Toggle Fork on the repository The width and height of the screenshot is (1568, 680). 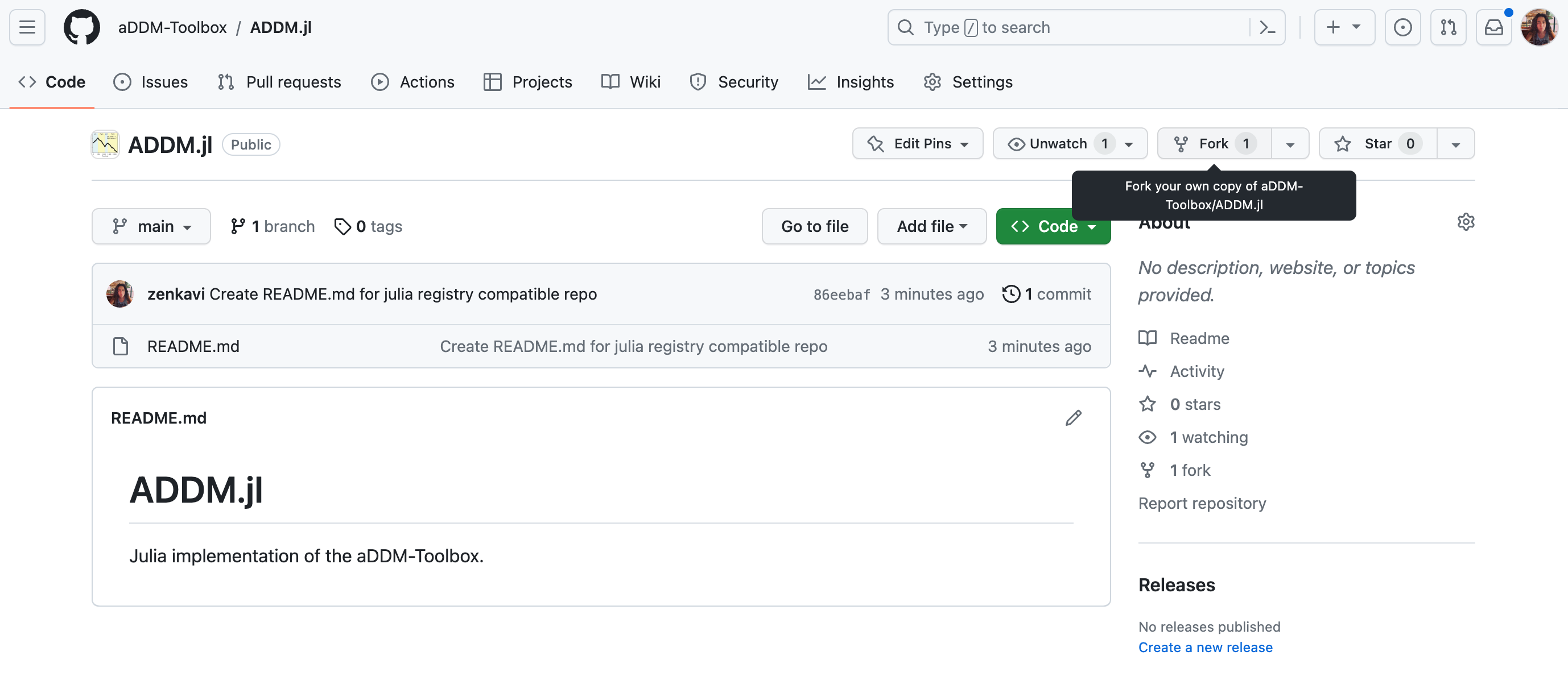click(x=1214, y=143)
